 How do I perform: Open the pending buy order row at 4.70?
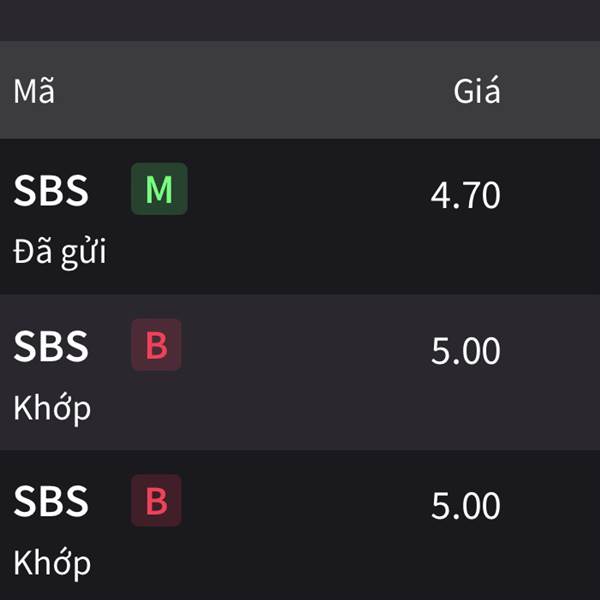pyautogui.click(x=300, y=217)
